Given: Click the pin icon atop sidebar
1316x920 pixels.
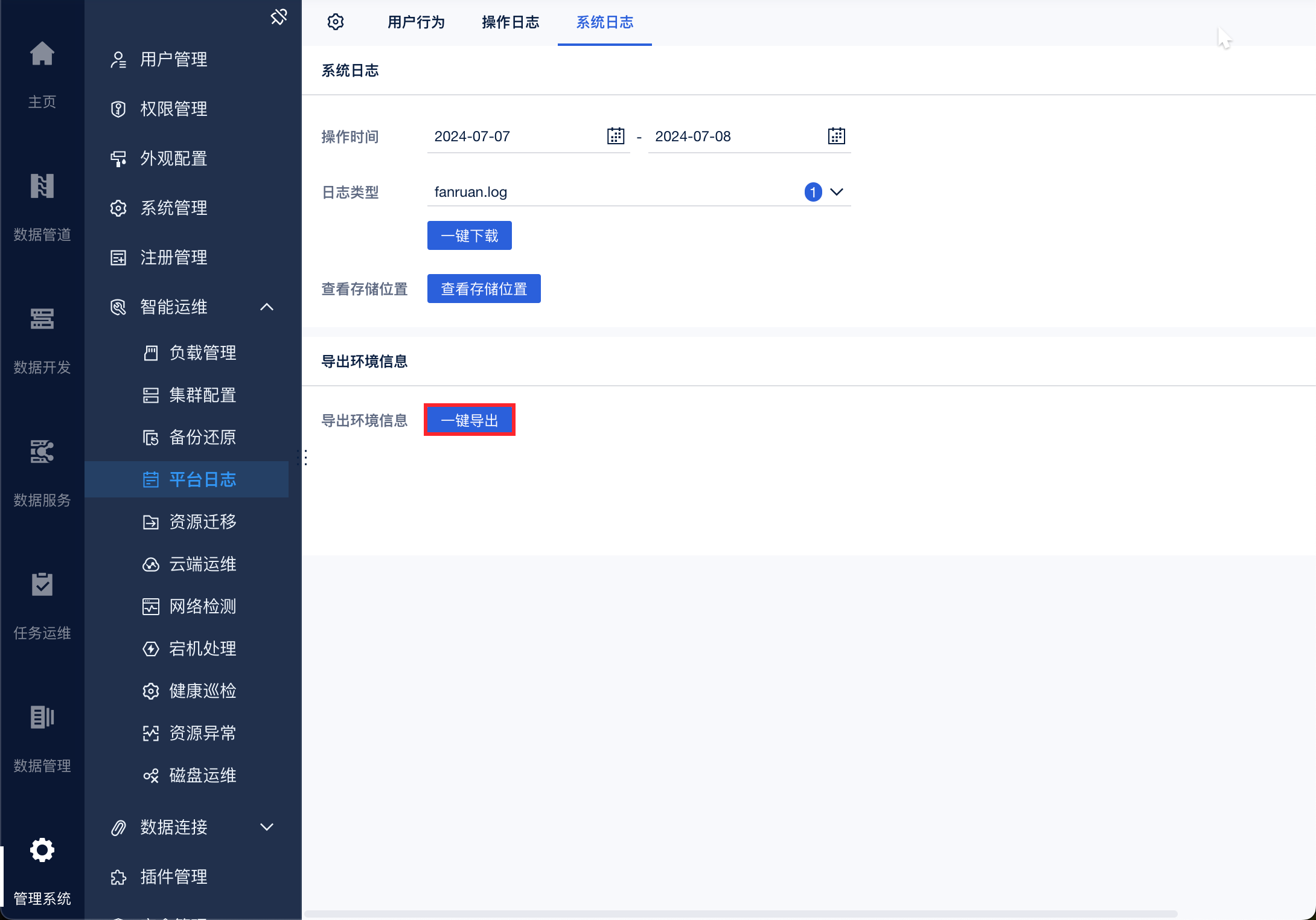Looking at the screenshot, I should [x=278, y=17].
